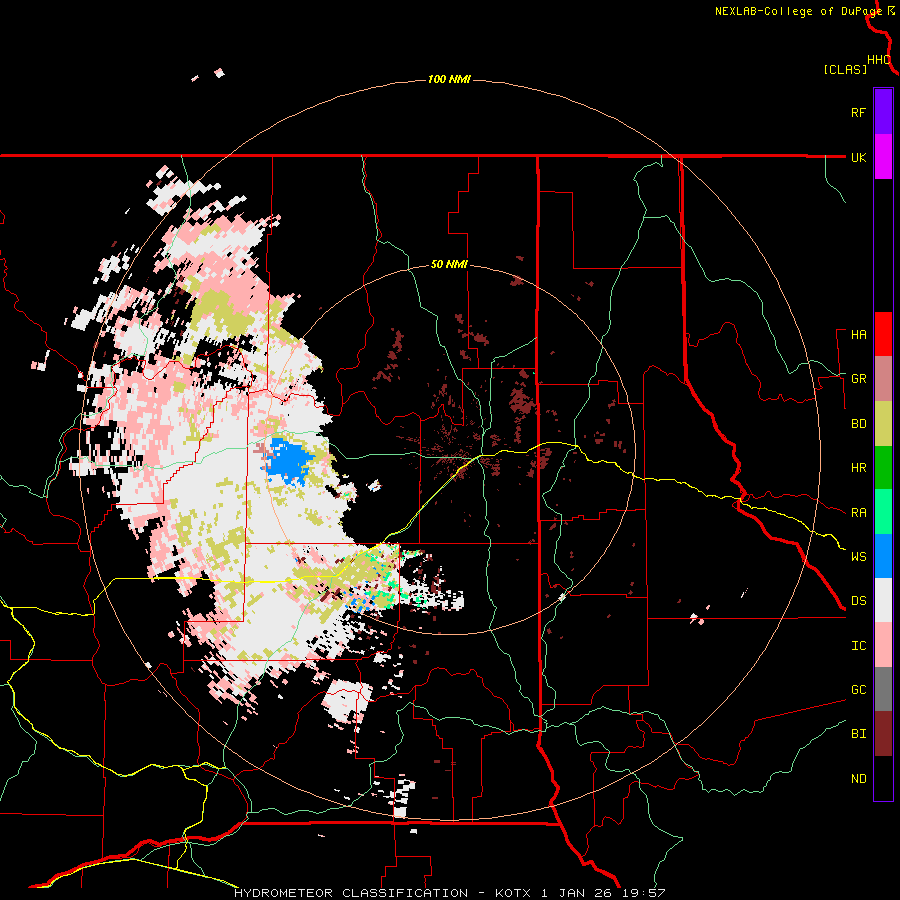Click the HR legend label

859,468
